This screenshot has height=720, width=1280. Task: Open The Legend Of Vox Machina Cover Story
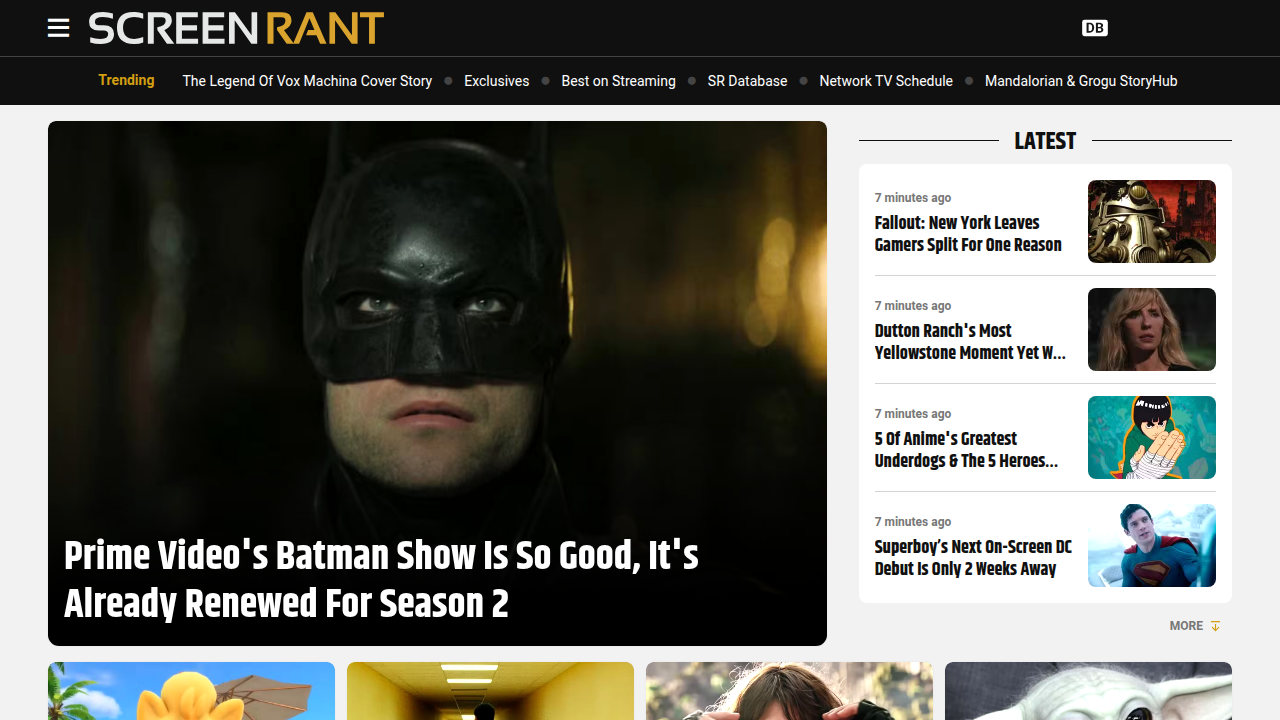coord(307,81)
